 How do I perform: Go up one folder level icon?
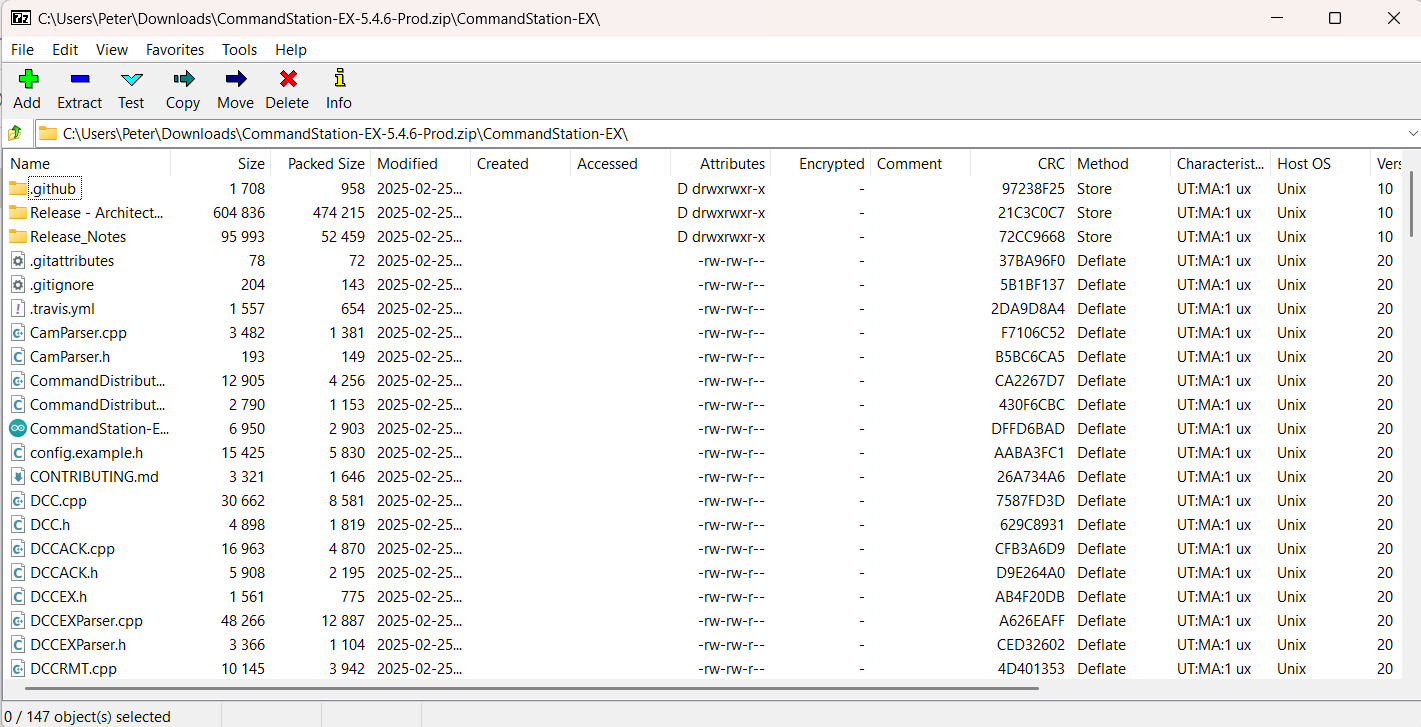[x=15, y=133]
